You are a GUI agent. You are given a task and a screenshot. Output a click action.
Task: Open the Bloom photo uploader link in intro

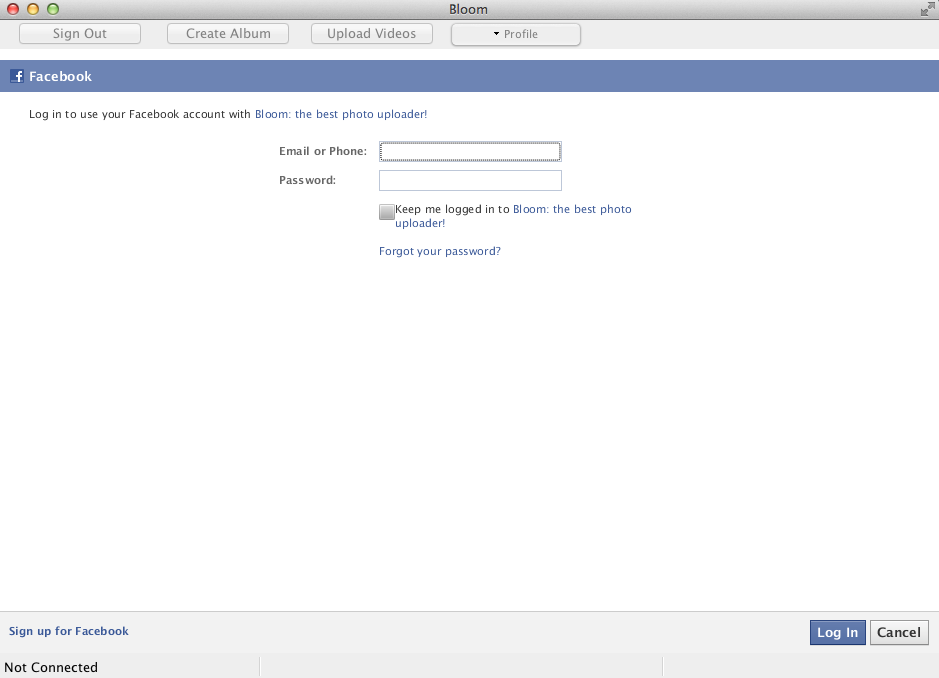pos(340,114)
